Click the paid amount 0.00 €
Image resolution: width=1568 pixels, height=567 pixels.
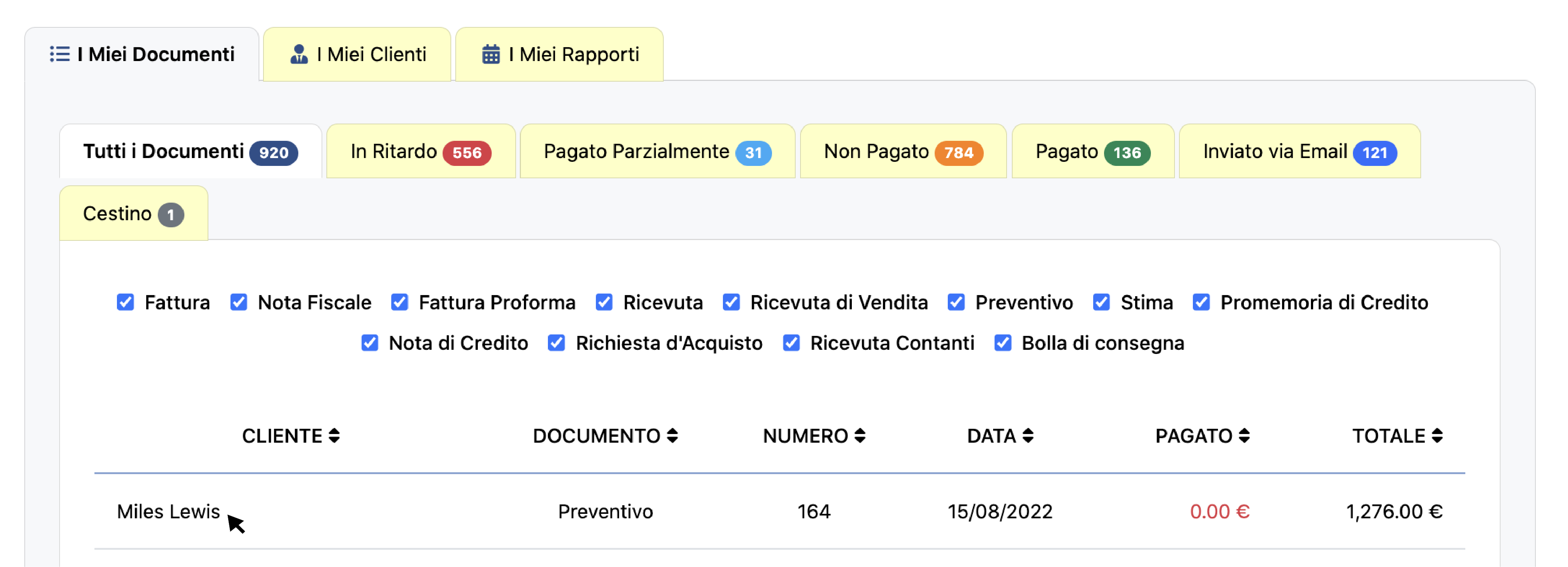pyautogui.click(x=1219, y=512)
